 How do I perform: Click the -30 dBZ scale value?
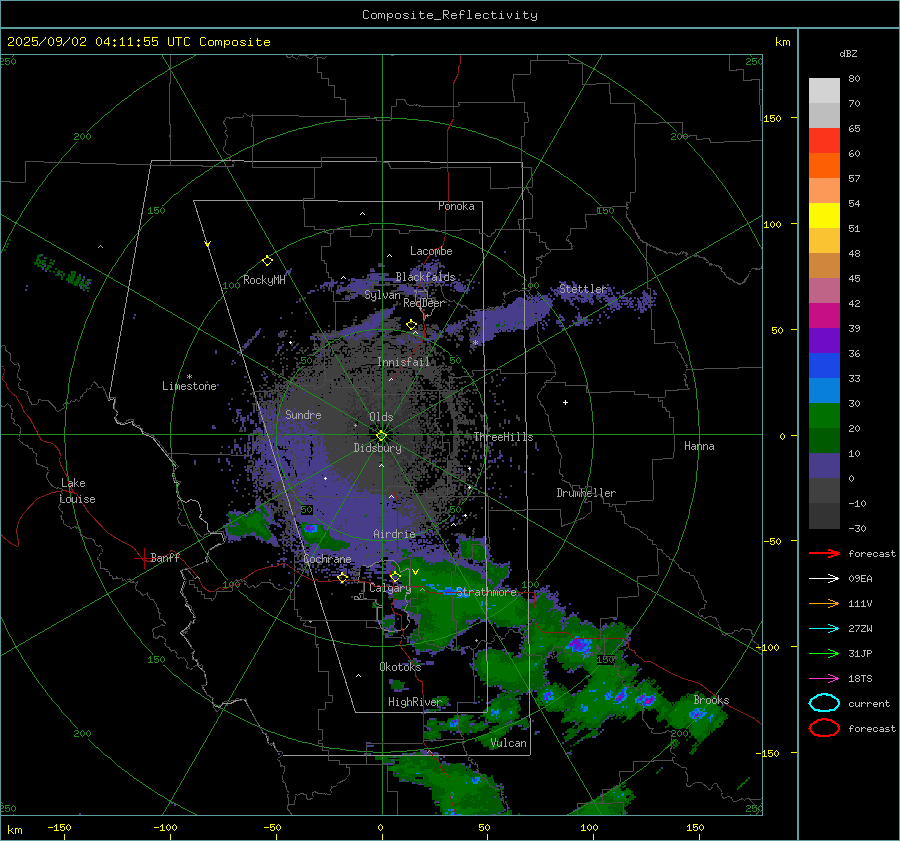857,528
